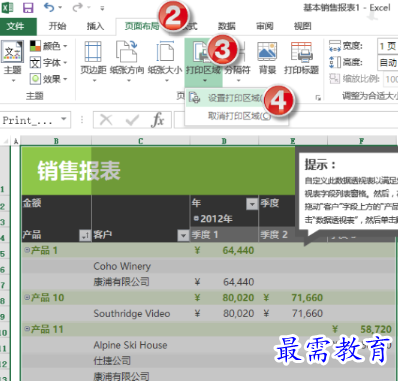Open the 分隔符 breaks dropdown arrow
This screenshot has width=398, height=381.
(238, 81)
